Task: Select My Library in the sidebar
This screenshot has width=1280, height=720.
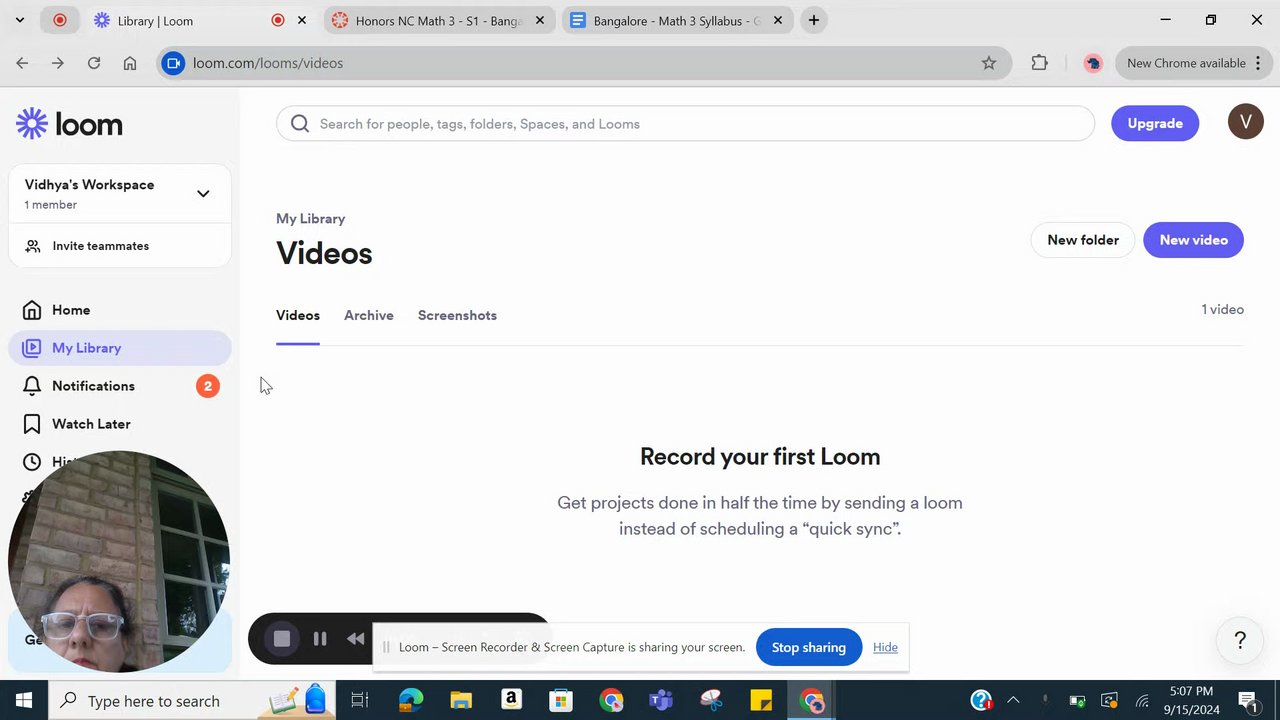Action: pyautogui.click(x=120, y=348)
